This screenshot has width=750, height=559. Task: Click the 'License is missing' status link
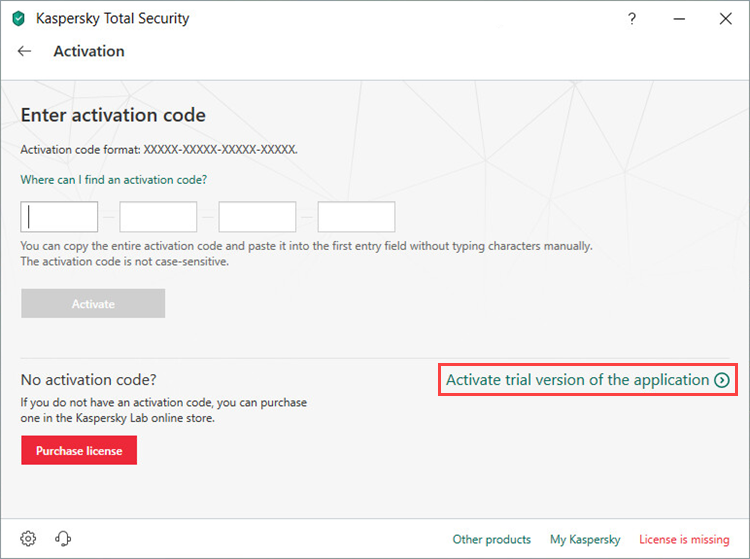coord(684,540)
